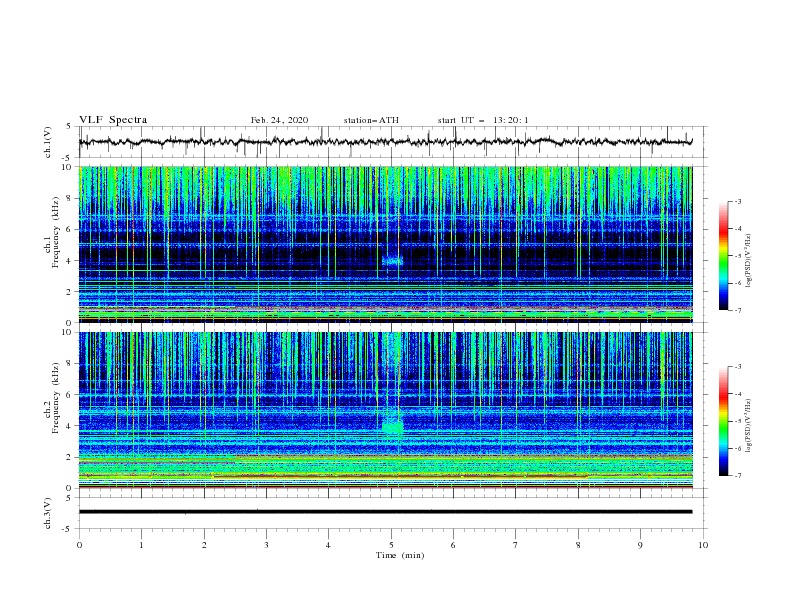The height and width of the screenshot is (612, 792).
Task: Click the "-7" tick on ch.1 colorbar
Action: (738, 310)
